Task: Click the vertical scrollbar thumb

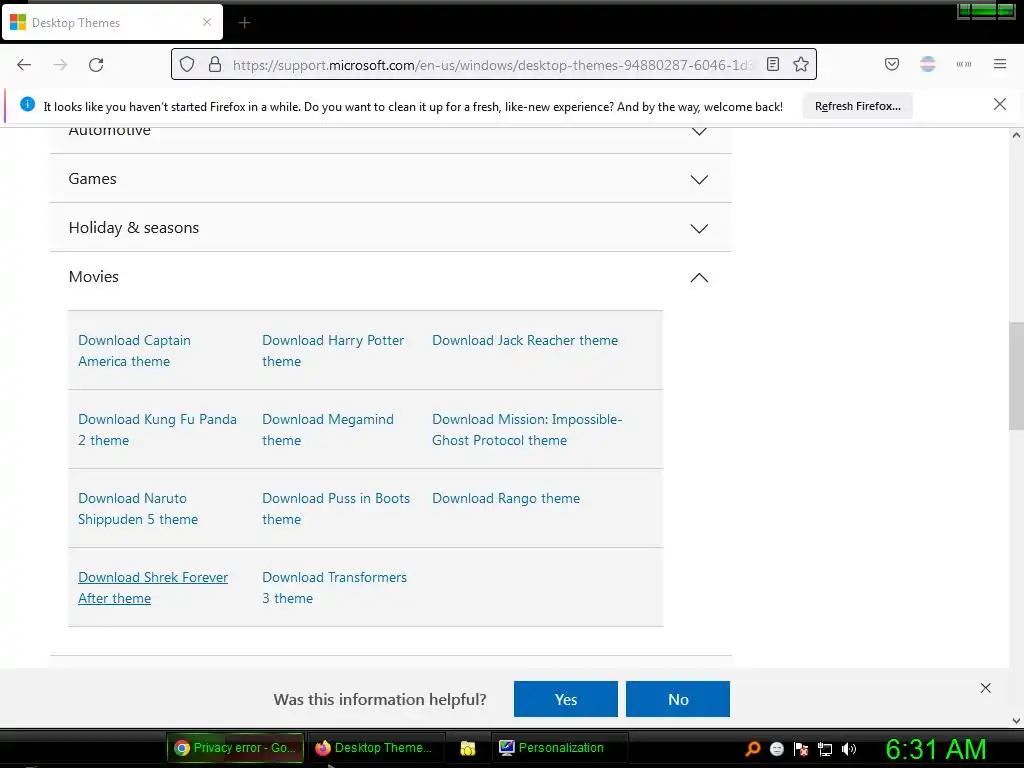Action: pyautogui.click(x=1016, y=376)
